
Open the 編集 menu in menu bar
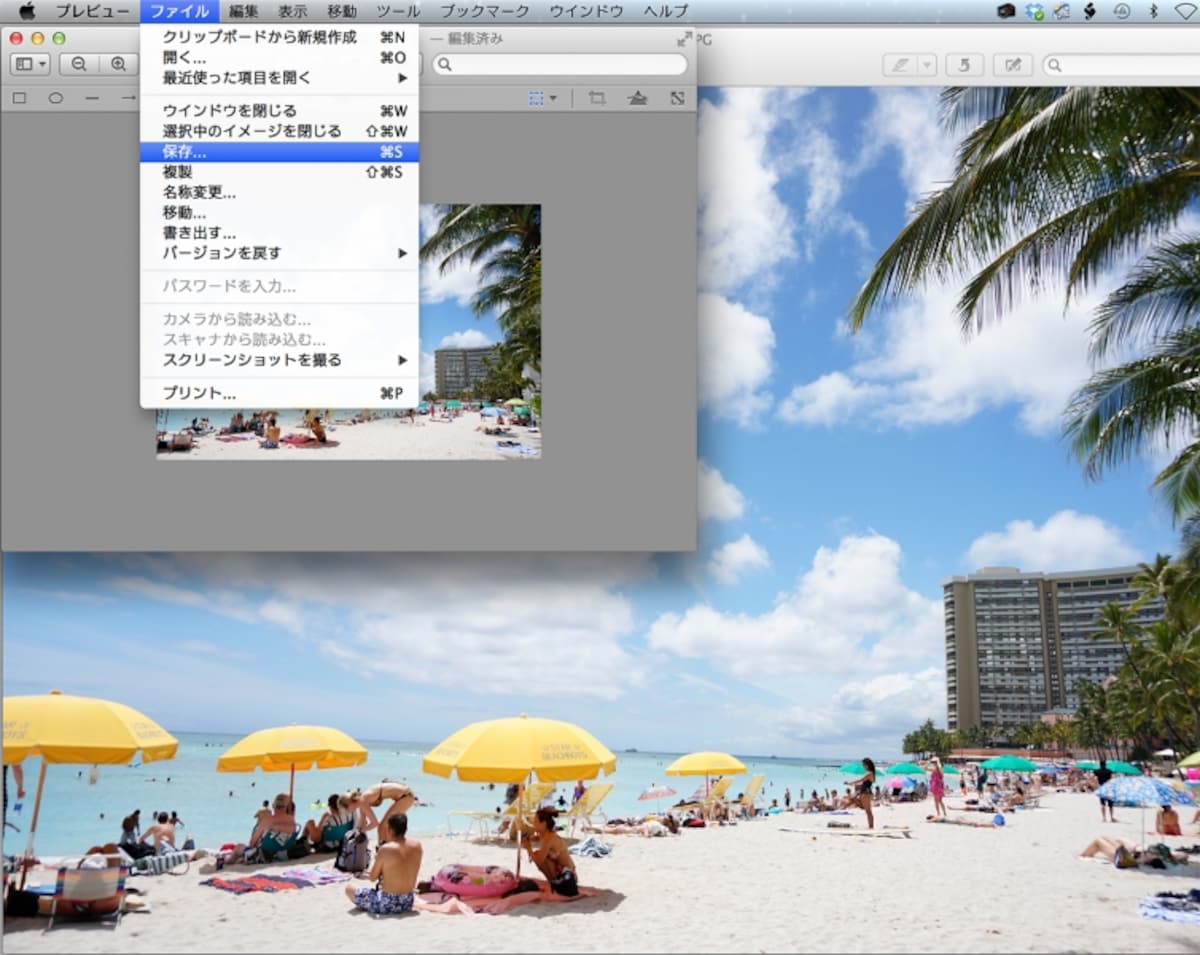point(243,11)
